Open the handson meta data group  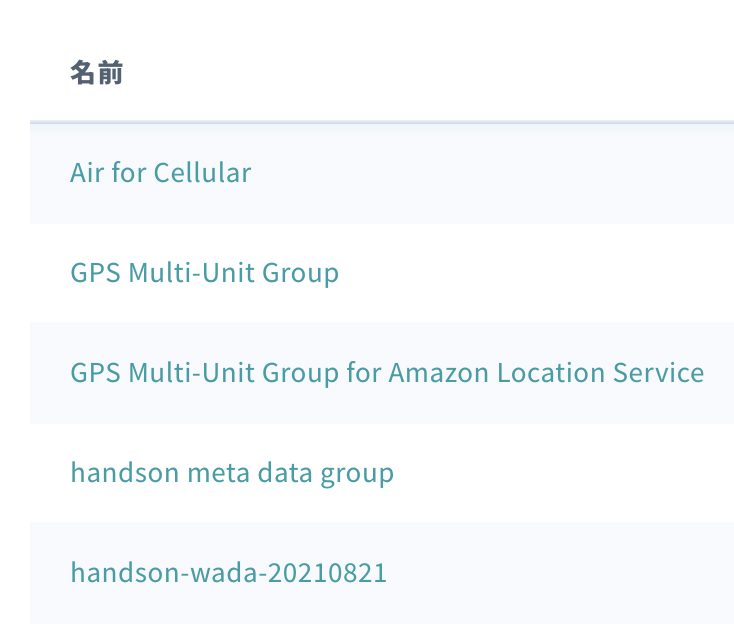pyautogui.click(x=232, y=472)
